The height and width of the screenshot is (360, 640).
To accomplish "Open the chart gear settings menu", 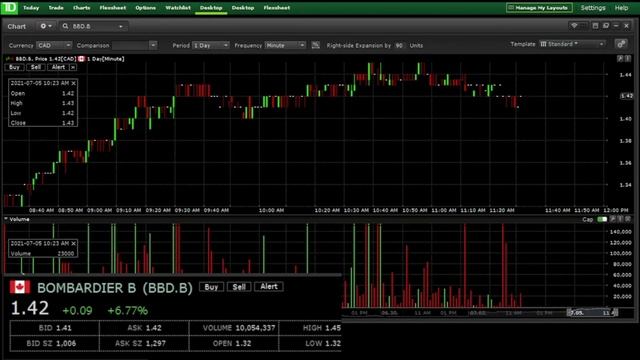I will click(46, 26).
